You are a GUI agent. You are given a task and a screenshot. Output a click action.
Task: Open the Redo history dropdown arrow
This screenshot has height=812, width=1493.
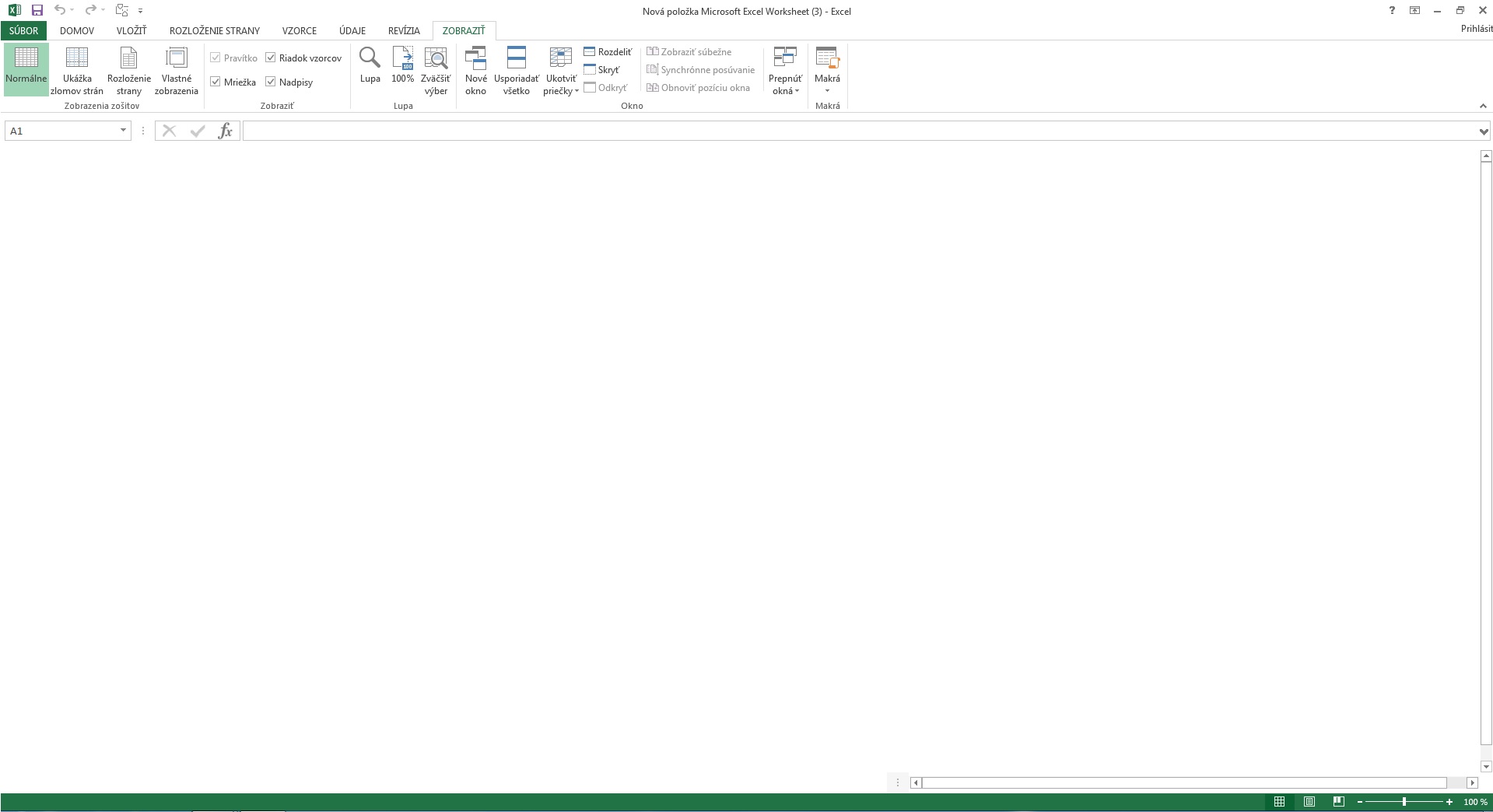coord(103,11)
